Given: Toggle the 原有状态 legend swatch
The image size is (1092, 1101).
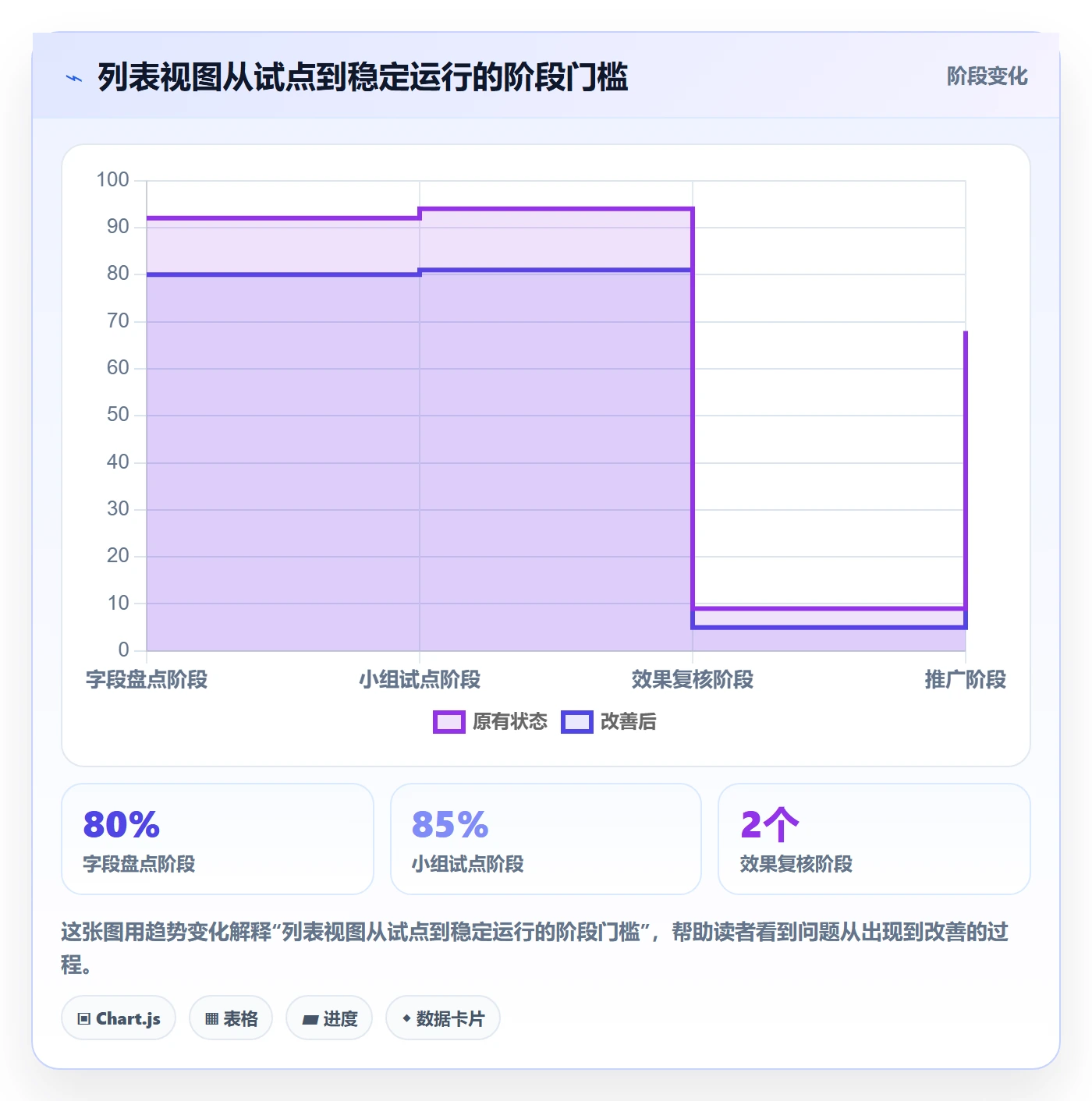Looking at the screenshot, I should [x=448, y=722].
